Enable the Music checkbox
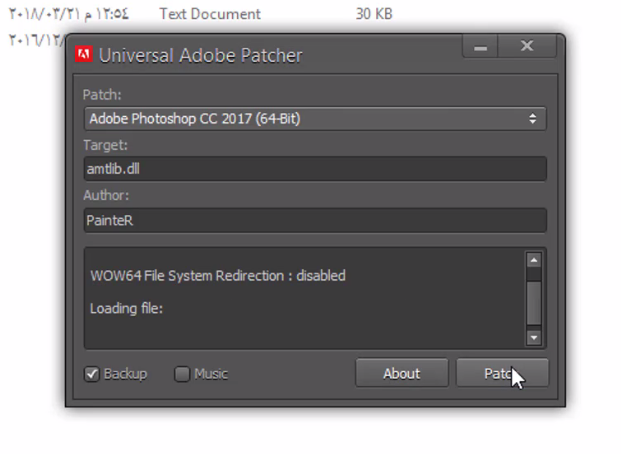621x454 pixels. (x=182, y=374)
